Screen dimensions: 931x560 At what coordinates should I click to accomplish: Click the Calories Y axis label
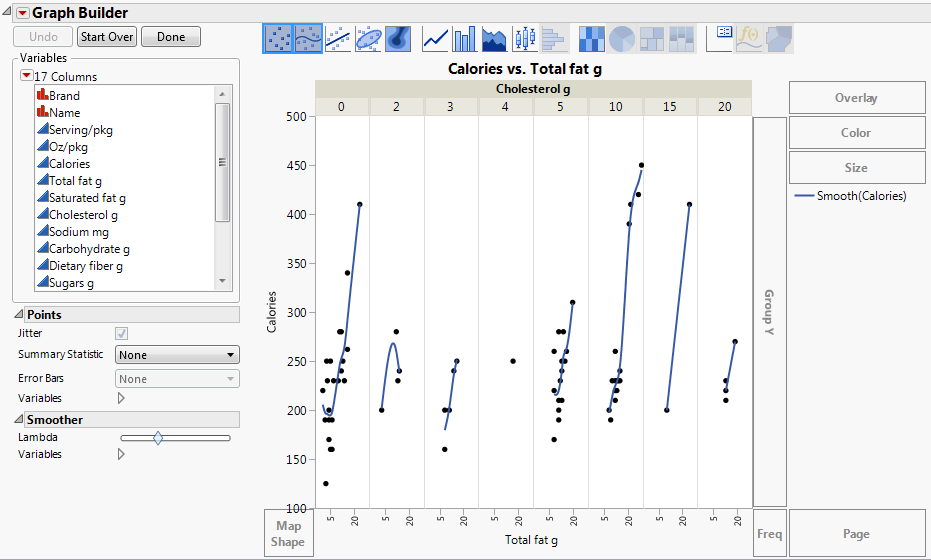(x=271, y=312)
